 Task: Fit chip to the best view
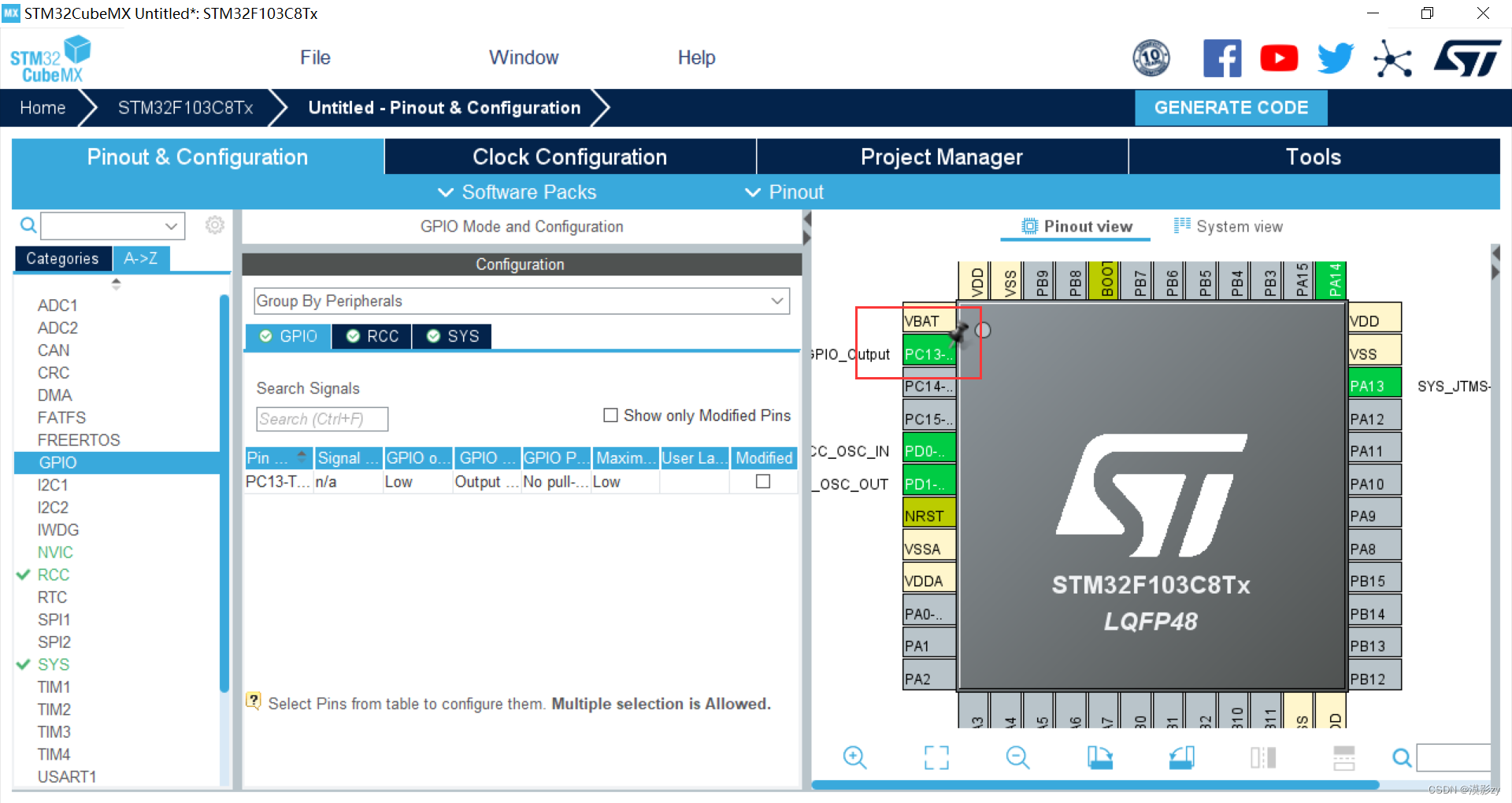[936, 757]
